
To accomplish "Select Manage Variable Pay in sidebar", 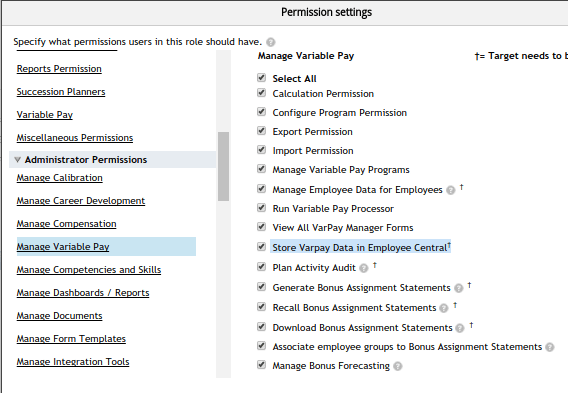I will 63,247.
